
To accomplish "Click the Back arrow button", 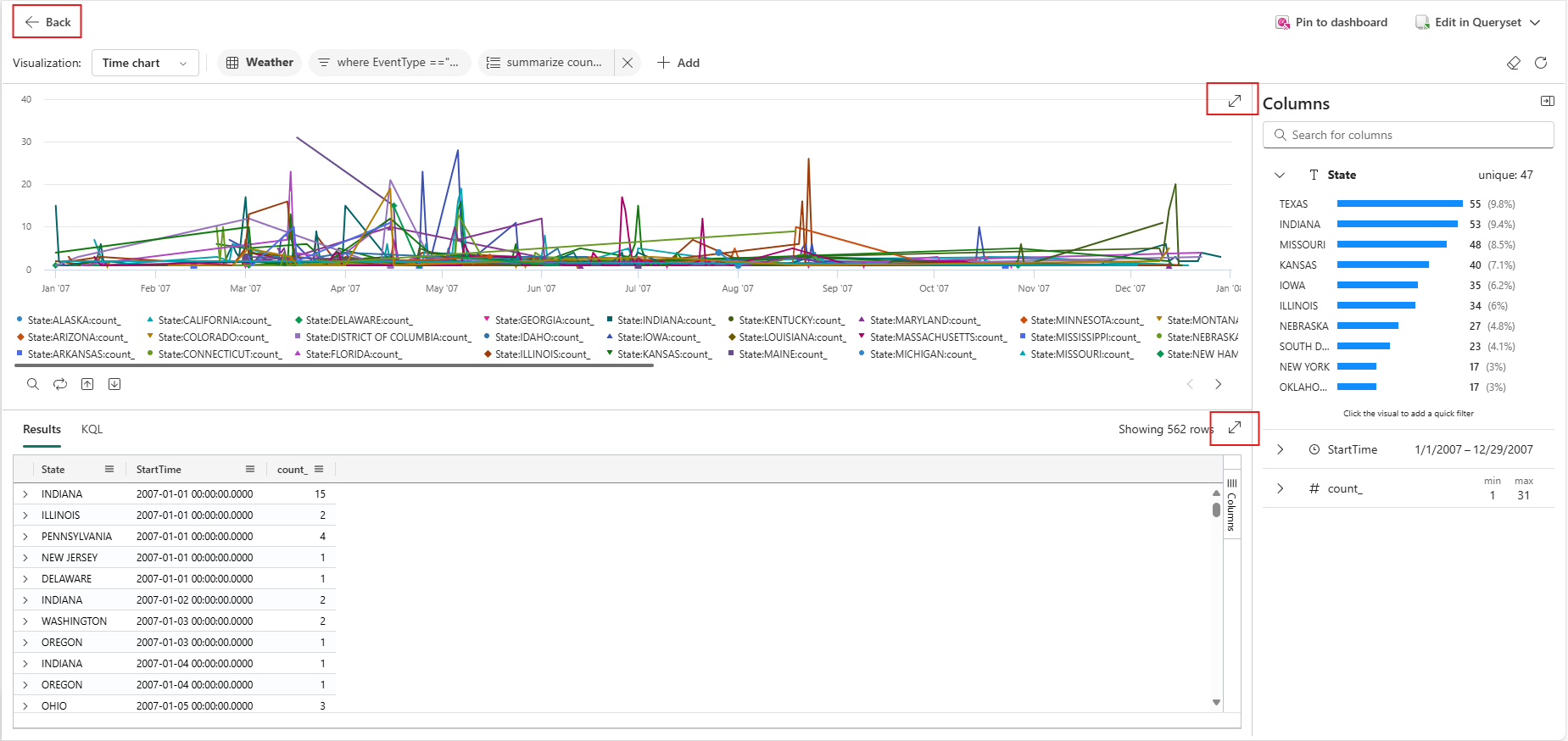I will coord(47,22).
